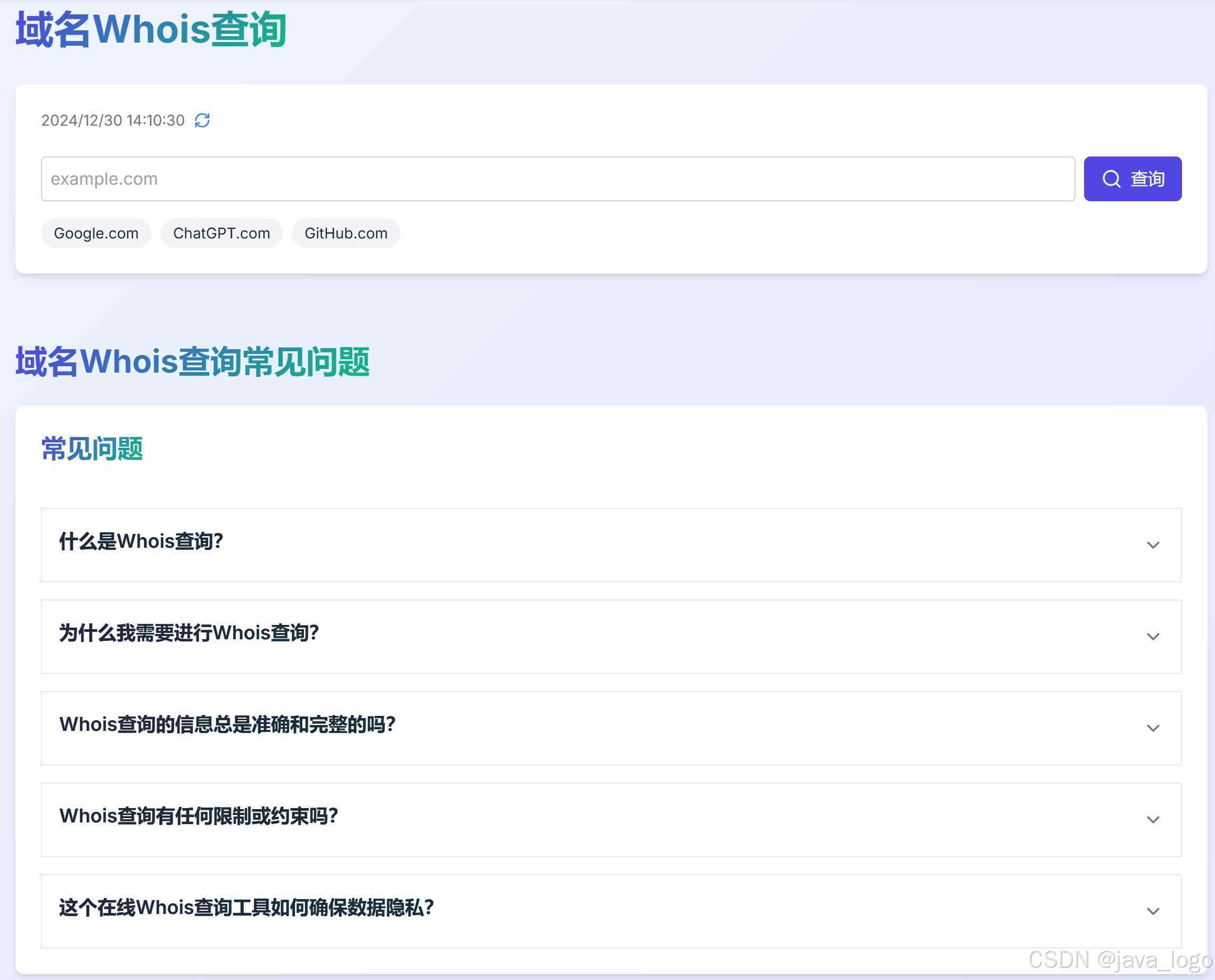Choose the ChatGPT.com example chip
The image size is (1215, 980).
[221, 233]
